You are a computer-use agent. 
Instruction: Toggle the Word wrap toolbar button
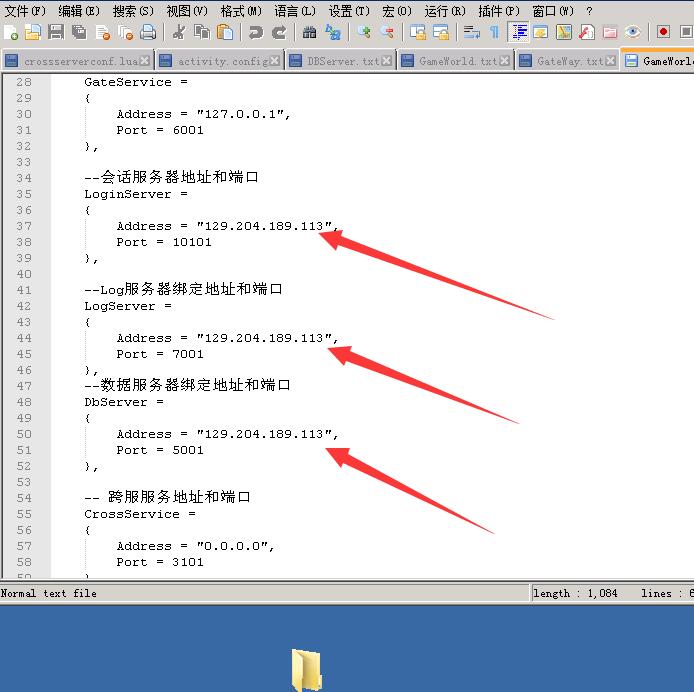click(471, 32)
